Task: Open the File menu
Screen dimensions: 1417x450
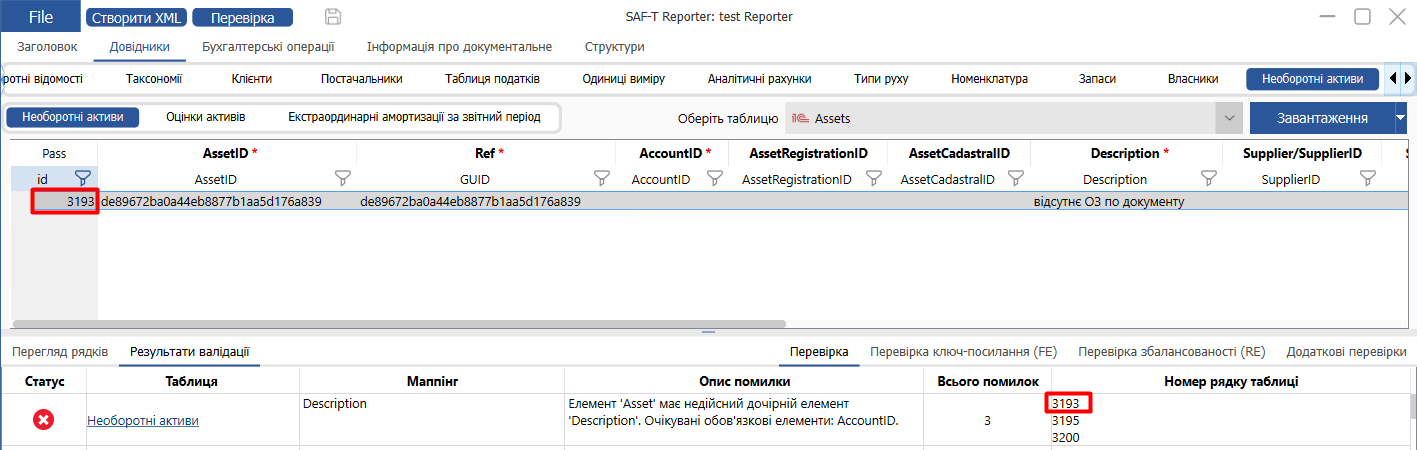Action: tap(41, 17)
